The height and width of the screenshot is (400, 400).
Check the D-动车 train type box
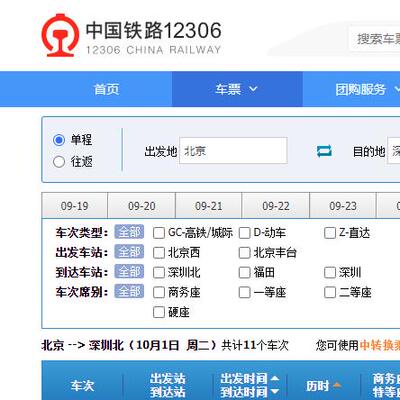(244, 233)
